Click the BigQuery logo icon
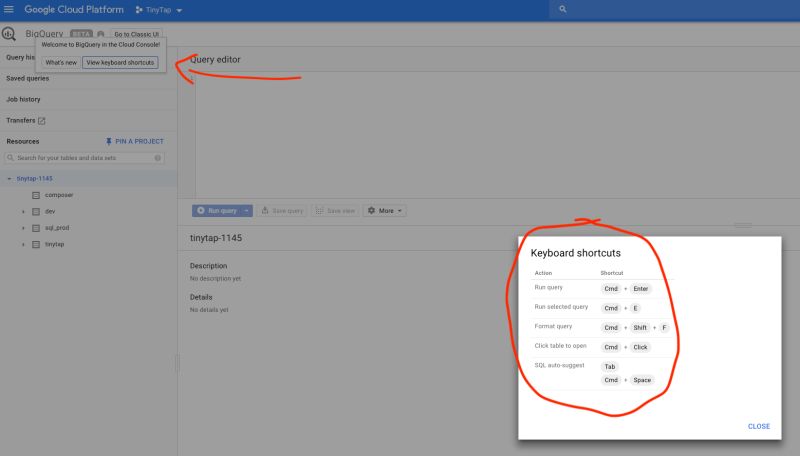The height and width of the screenshot is (456, 800). (9, 34)
